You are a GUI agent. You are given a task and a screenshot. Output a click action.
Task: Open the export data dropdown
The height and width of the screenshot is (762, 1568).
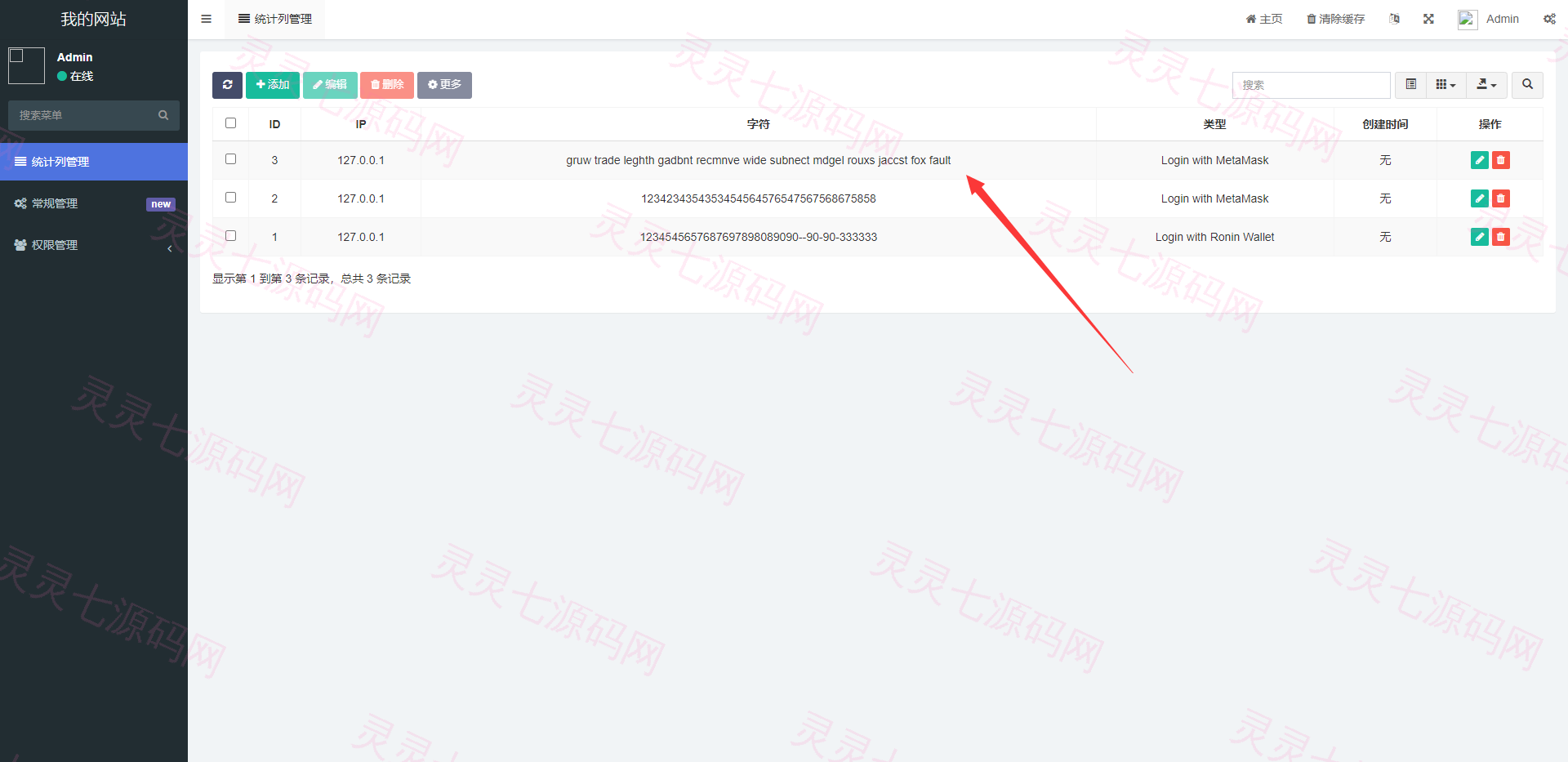pos(1486,85)
